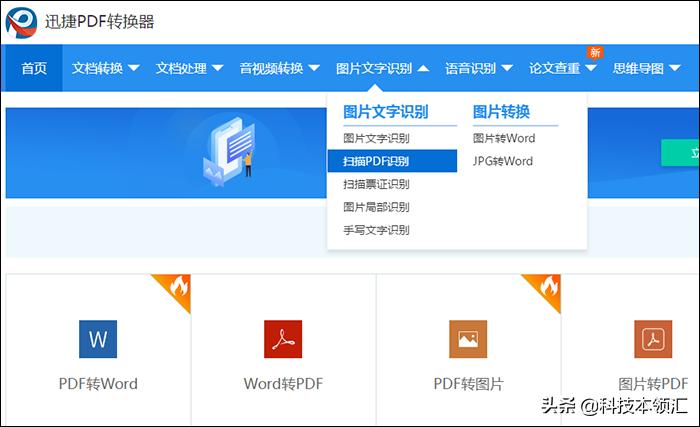Choose JPG转Word under 图片转换
This screenshot has height=427, width=700.
pyautogui.click(x=503, y=161)
